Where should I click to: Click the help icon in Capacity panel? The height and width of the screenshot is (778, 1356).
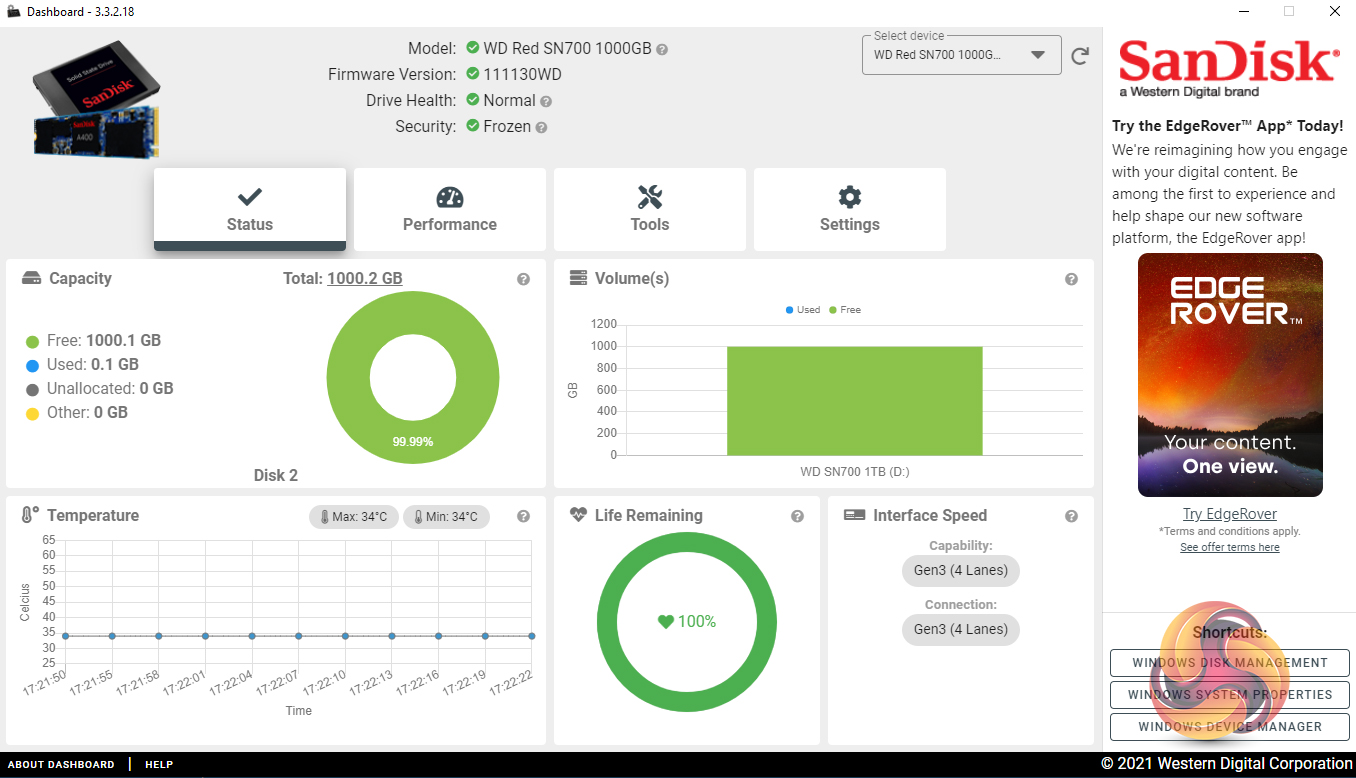point(523,280)
